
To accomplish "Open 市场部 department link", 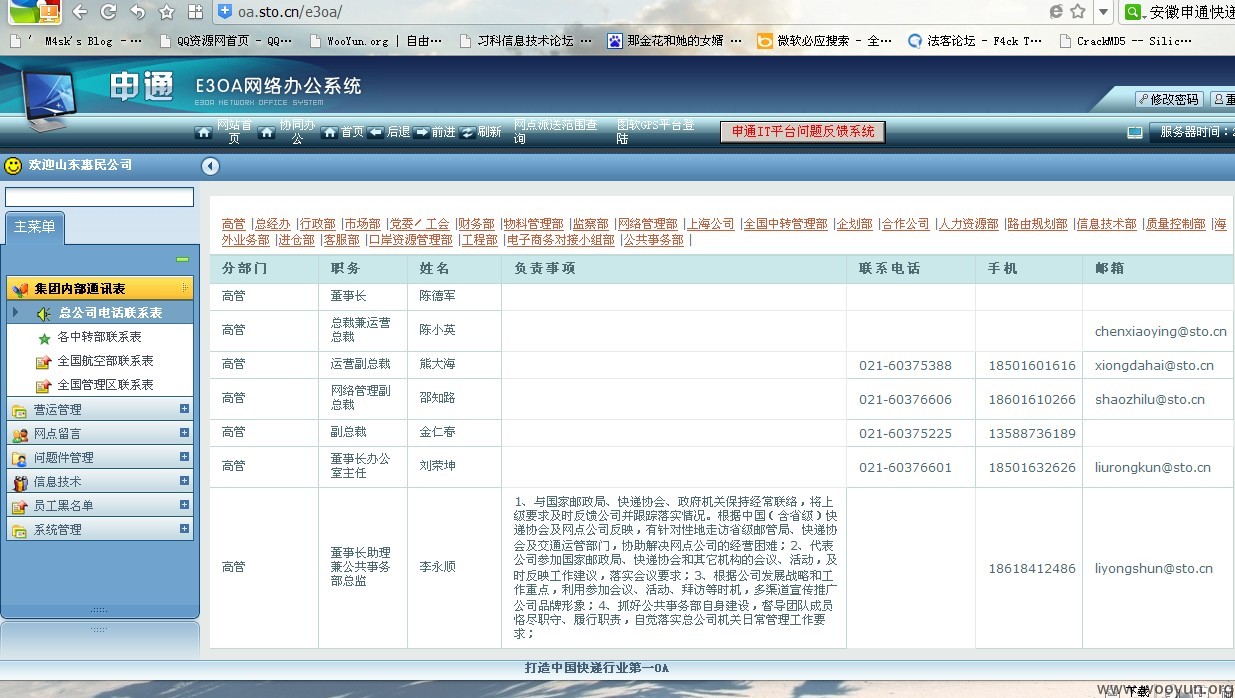I will 363,224.
